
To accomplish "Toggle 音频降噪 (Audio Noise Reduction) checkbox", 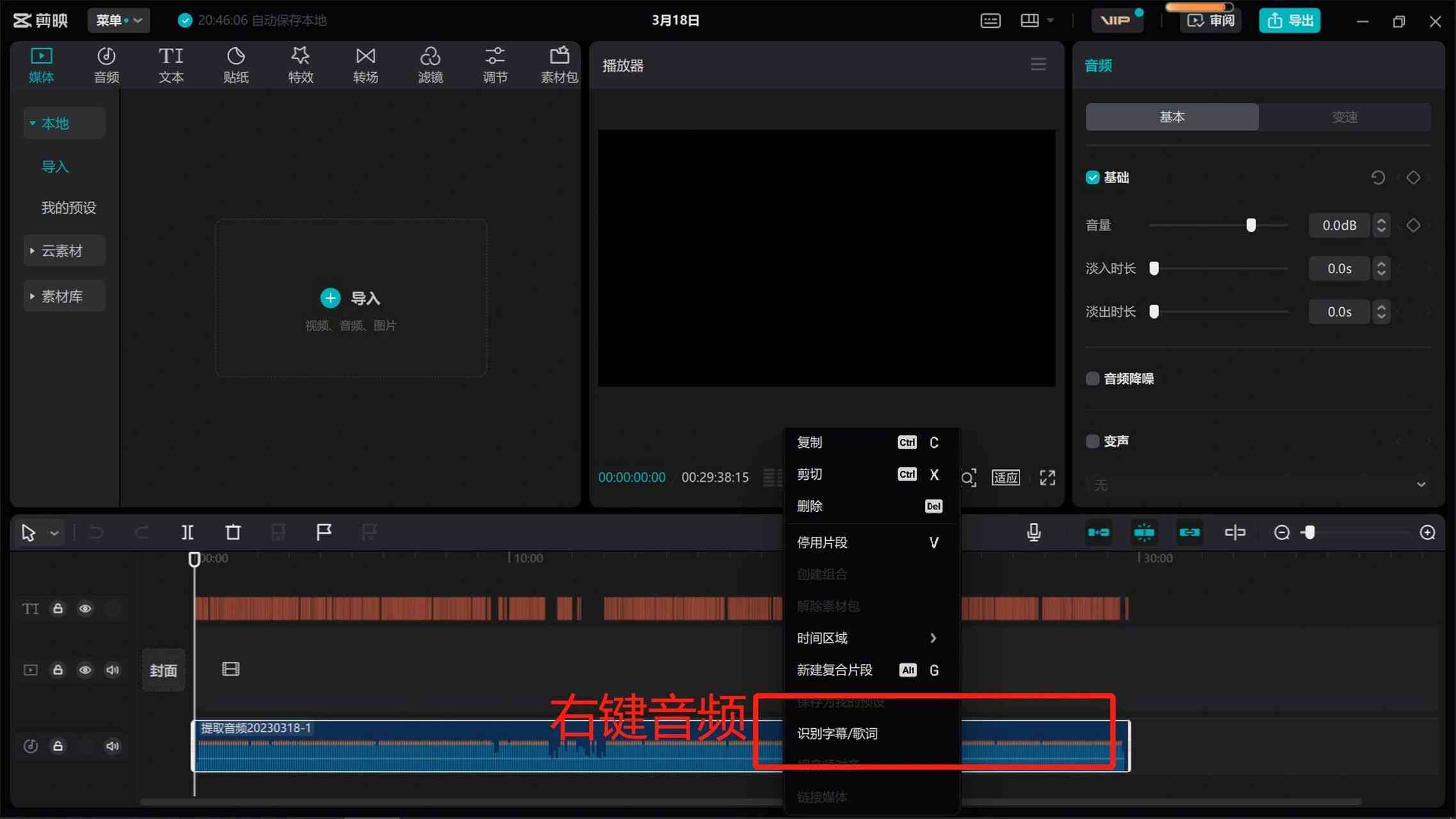I will click(x=1092, y=378).
